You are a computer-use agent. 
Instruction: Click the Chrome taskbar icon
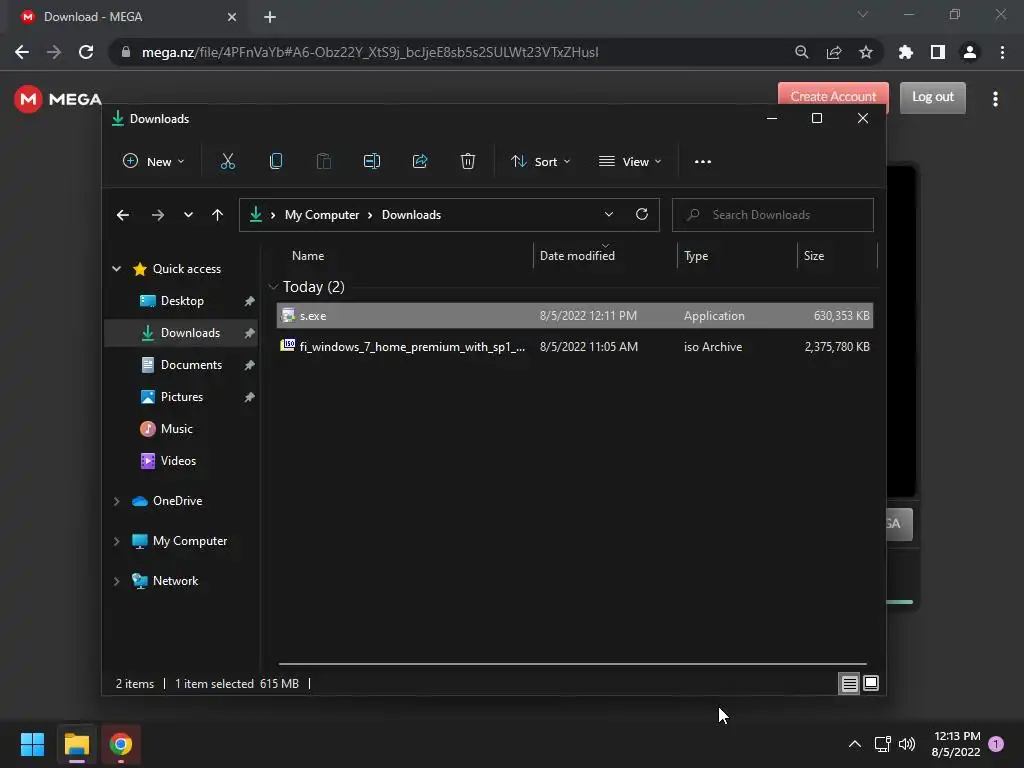(121, 744)
